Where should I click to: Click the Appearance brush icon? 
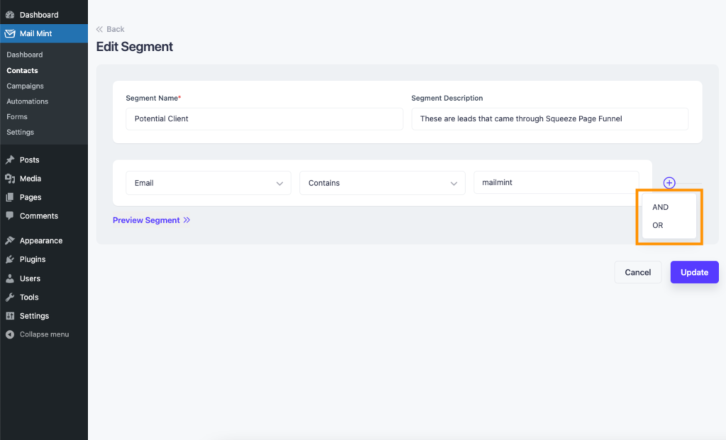click(x=10, y=240)
